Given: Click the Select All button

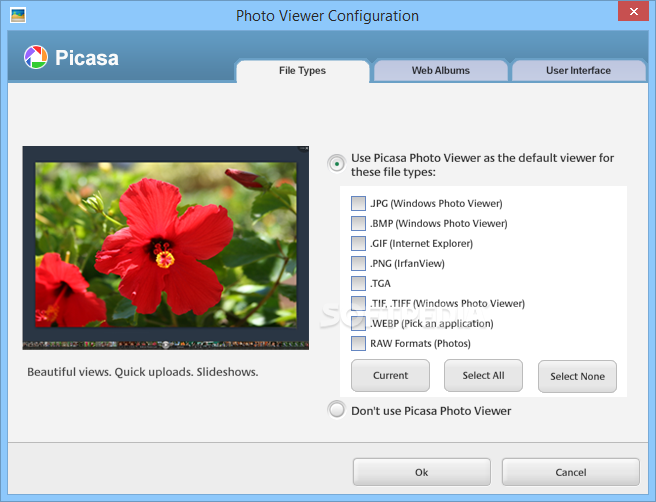Looking at the screenshot, I should 483,376.
